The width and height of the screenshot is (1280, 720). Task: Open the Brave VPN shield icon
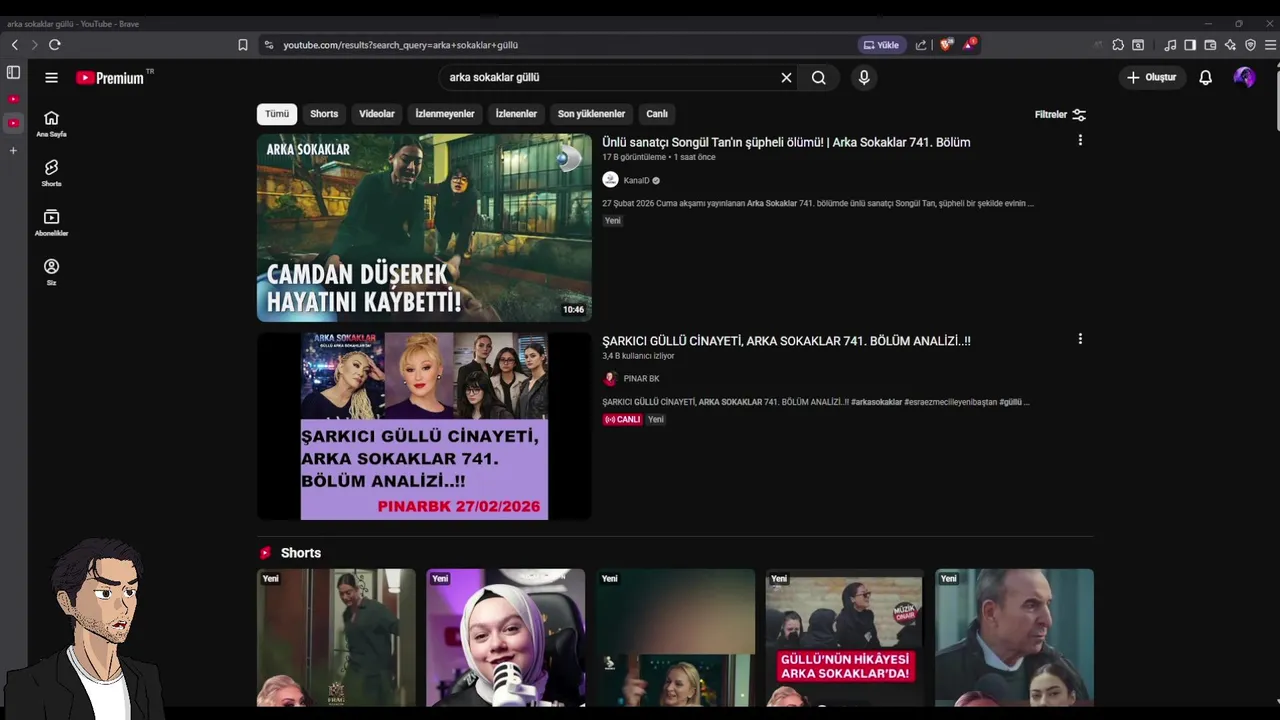point(1250,45)
